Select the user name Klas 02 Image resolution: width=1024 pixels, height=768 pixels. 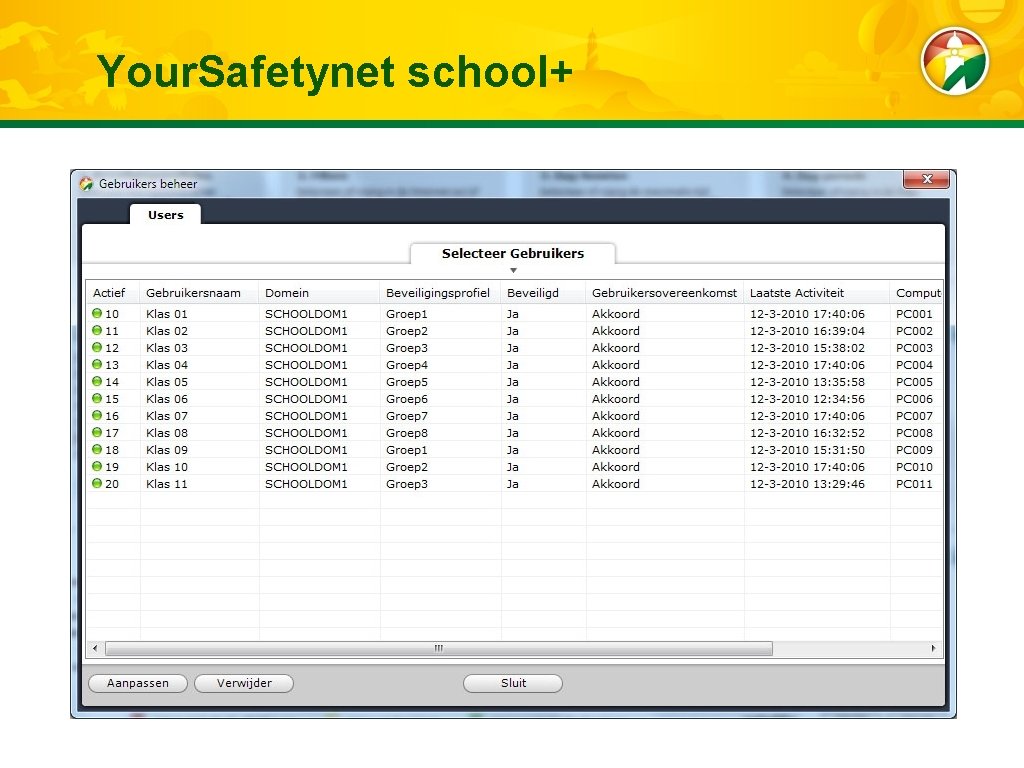click(x=167, y=331)
